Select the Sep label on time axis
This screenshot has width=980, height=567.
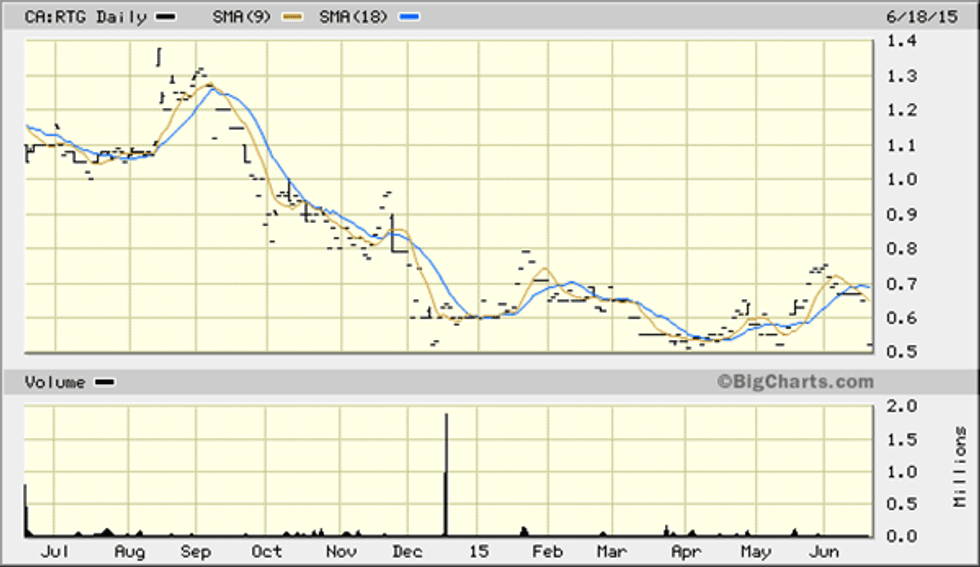coord(194,552)
